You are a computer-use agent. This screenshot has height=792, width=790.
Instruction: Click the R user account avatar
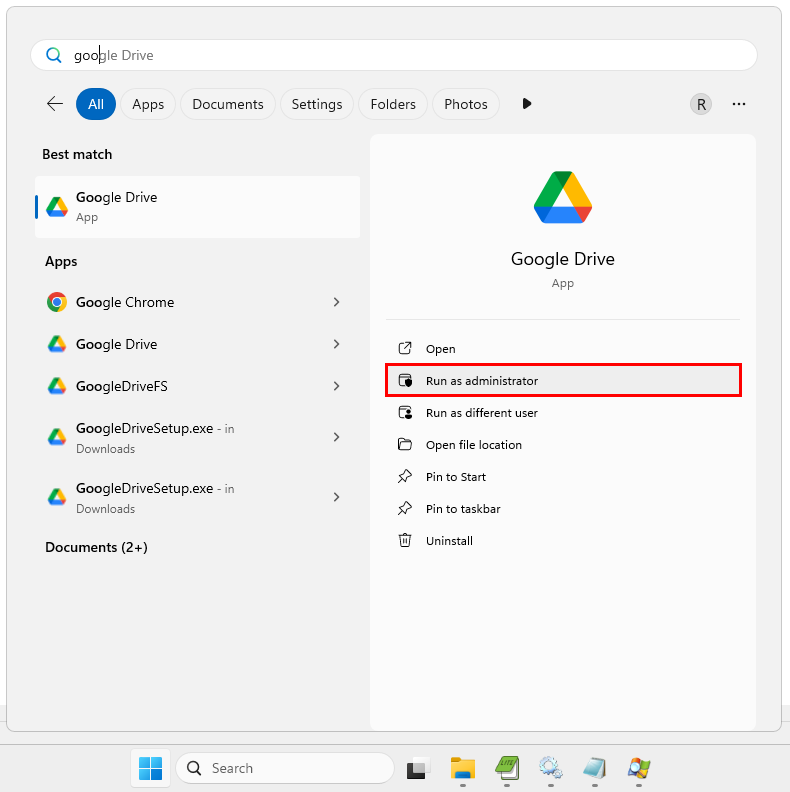click(x=701, y=104)
